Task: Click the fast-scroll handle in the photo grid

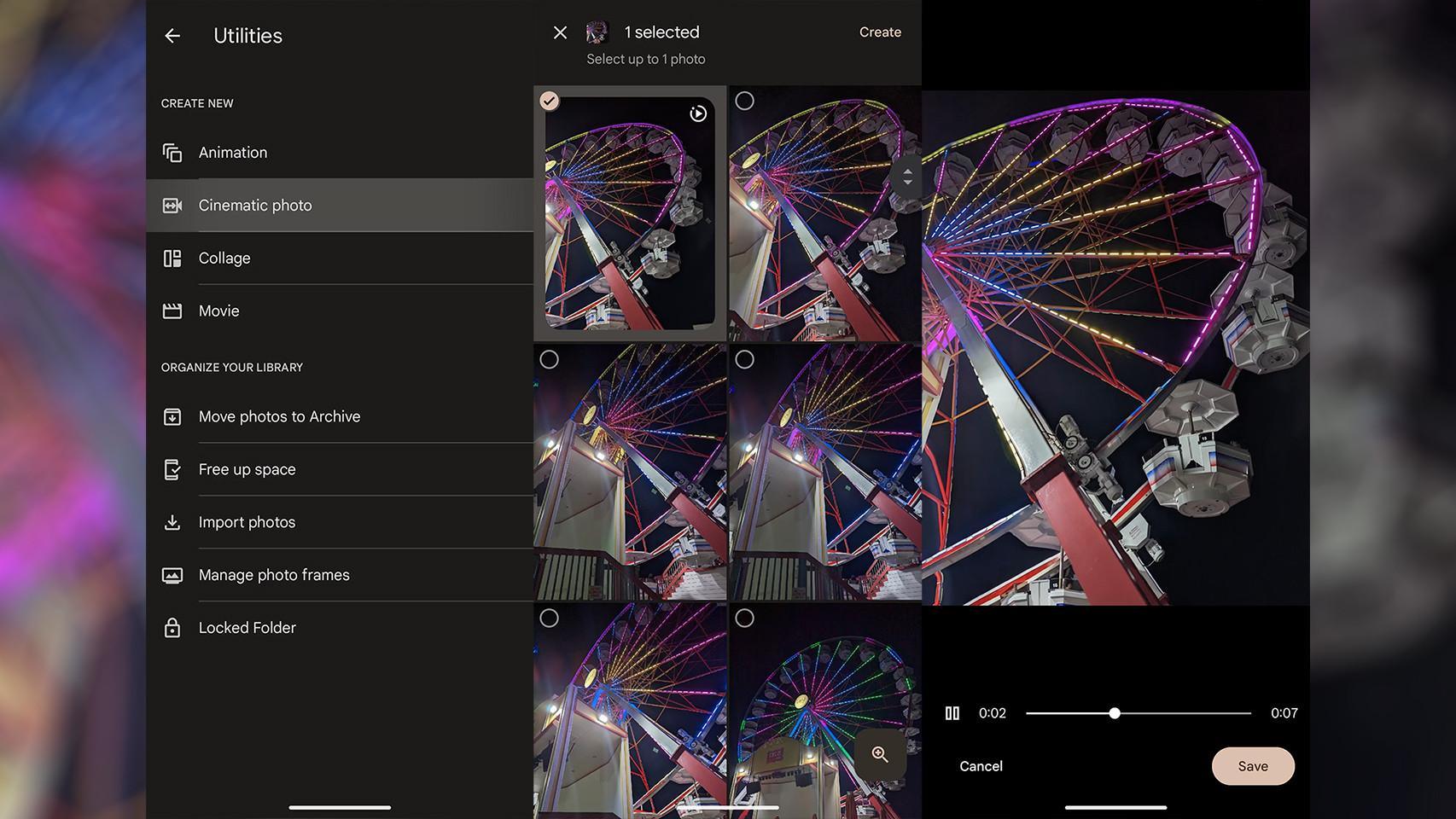Action: click(x=907, y=177)
